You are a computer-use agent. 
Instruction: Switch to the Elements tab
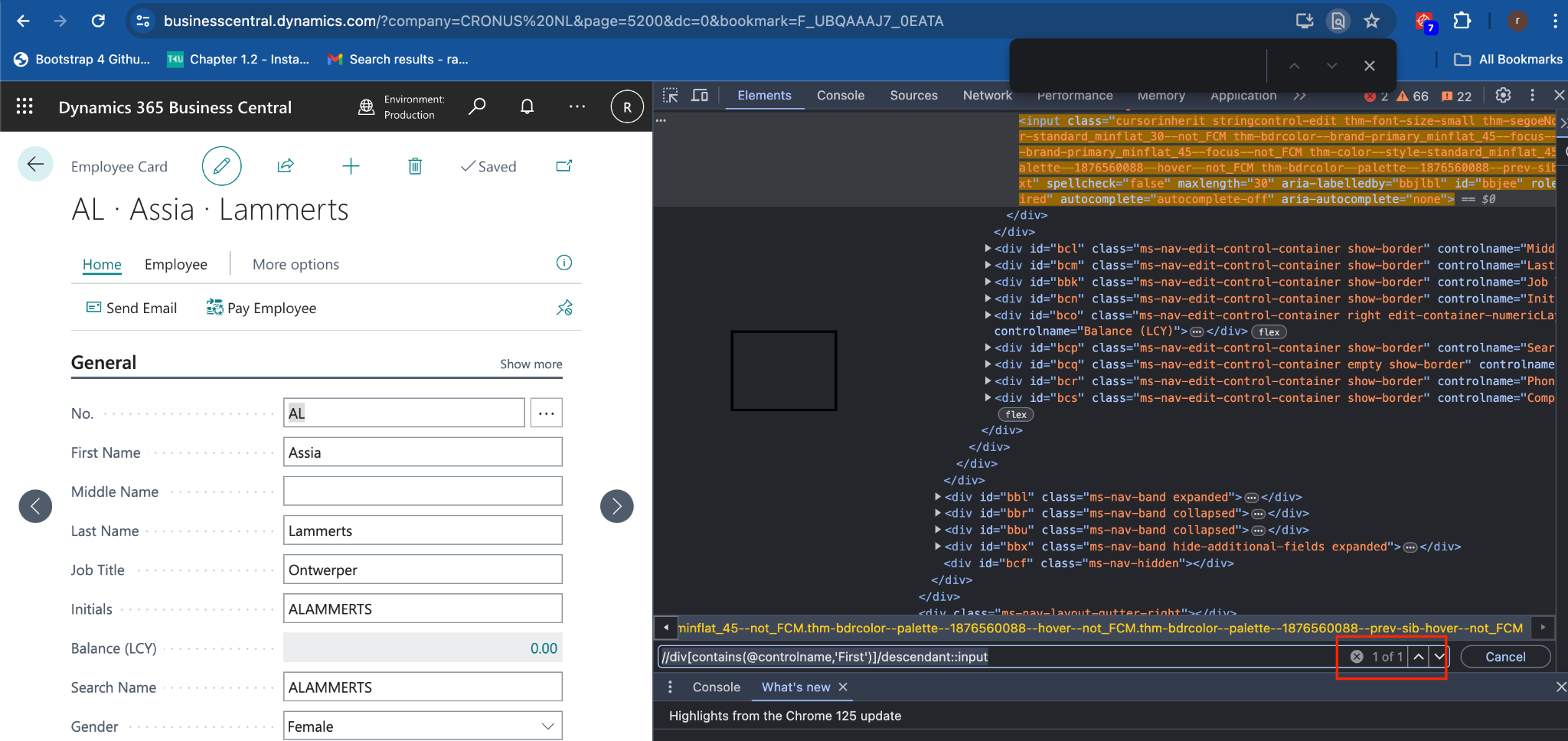pyautogui.click(x=764, y=95)
